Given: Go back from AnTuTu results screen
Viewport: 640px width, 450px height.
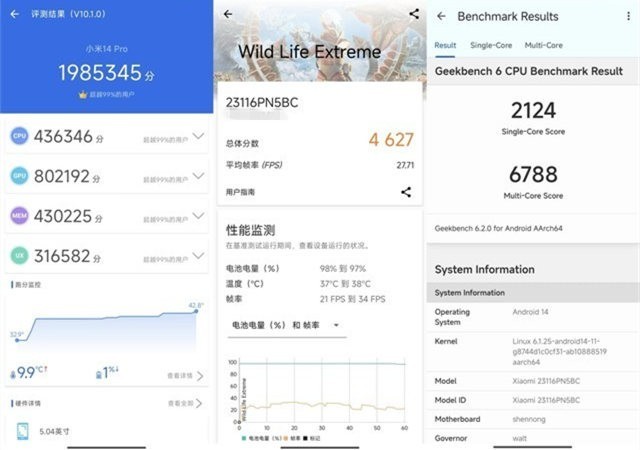Looking at the screenshot, I should tap(15, 14).
